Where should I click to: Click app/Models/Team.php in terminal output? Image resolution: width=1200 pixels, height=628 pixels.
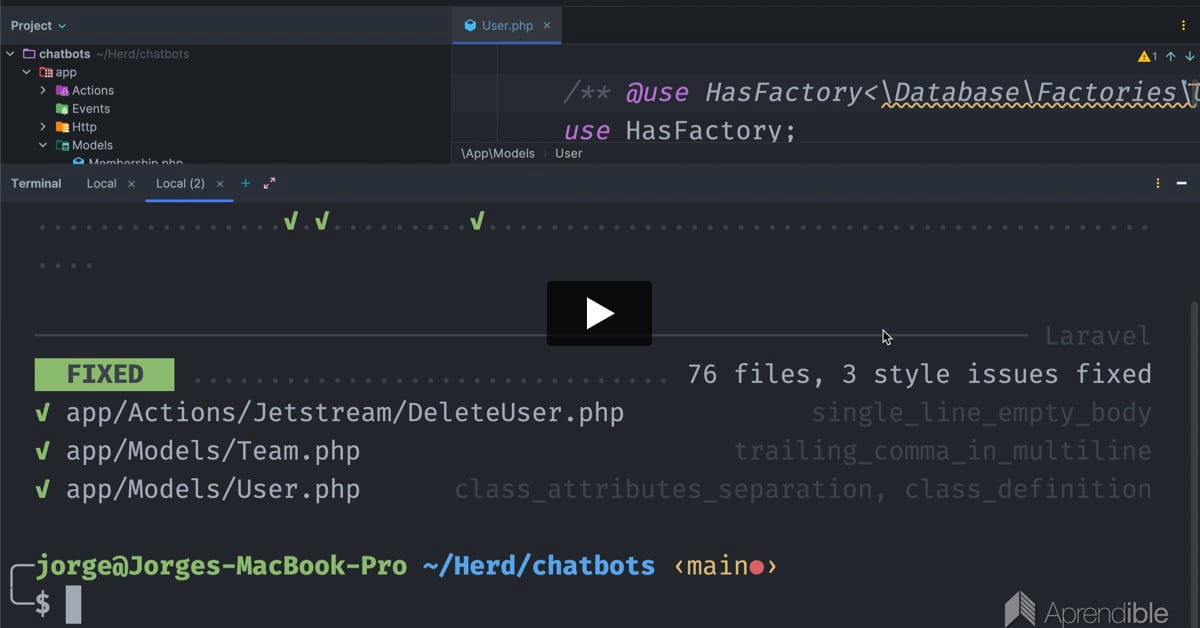(213, 451)
